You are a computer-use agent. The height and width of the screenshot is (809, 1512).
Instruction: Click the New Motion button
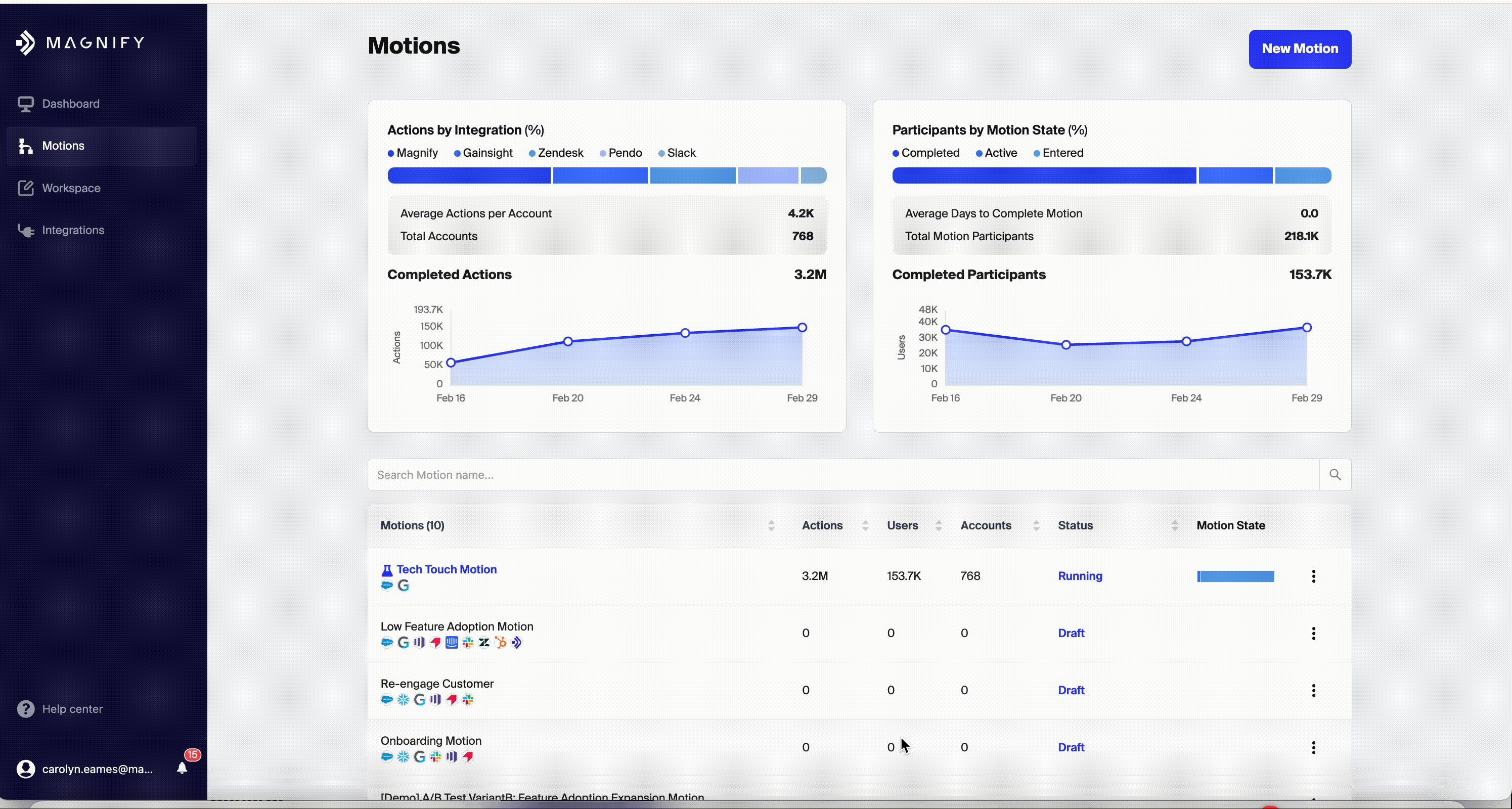[x=1299, y=49]
